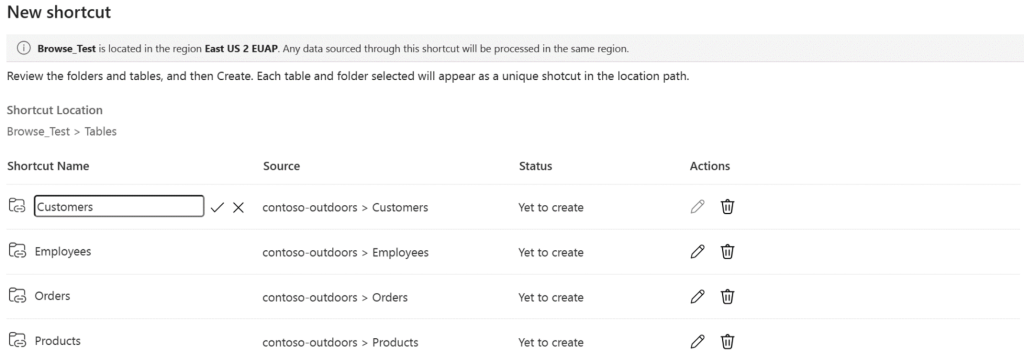Select the Employees shortcut name text

click(63, 252)
